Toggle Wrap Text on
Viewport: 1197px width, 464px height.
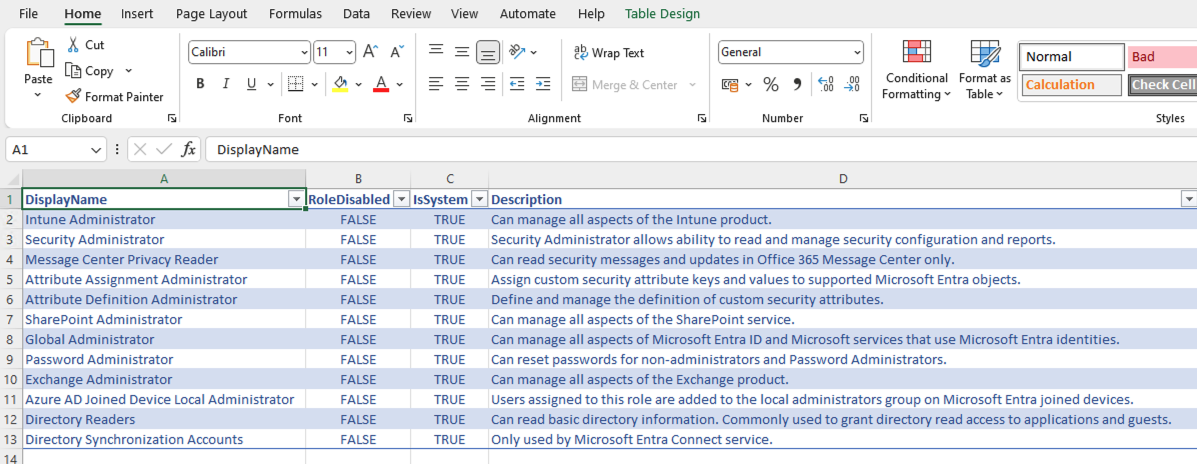pyautogui.click(x=608, y=53)
